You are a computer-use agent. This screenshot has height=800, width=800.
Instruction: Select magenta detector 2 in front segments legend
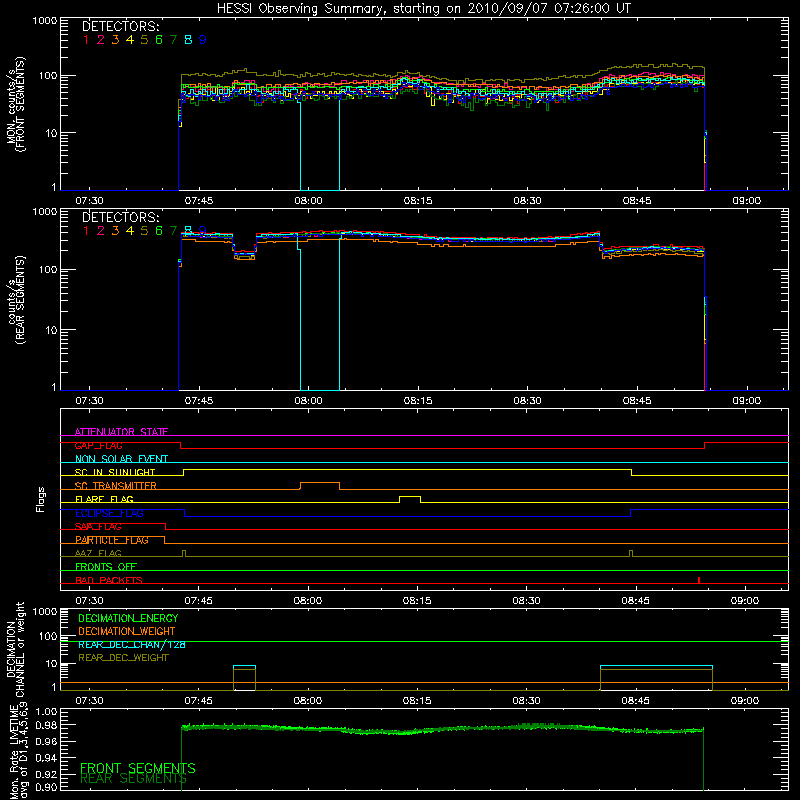pos(101,40)
